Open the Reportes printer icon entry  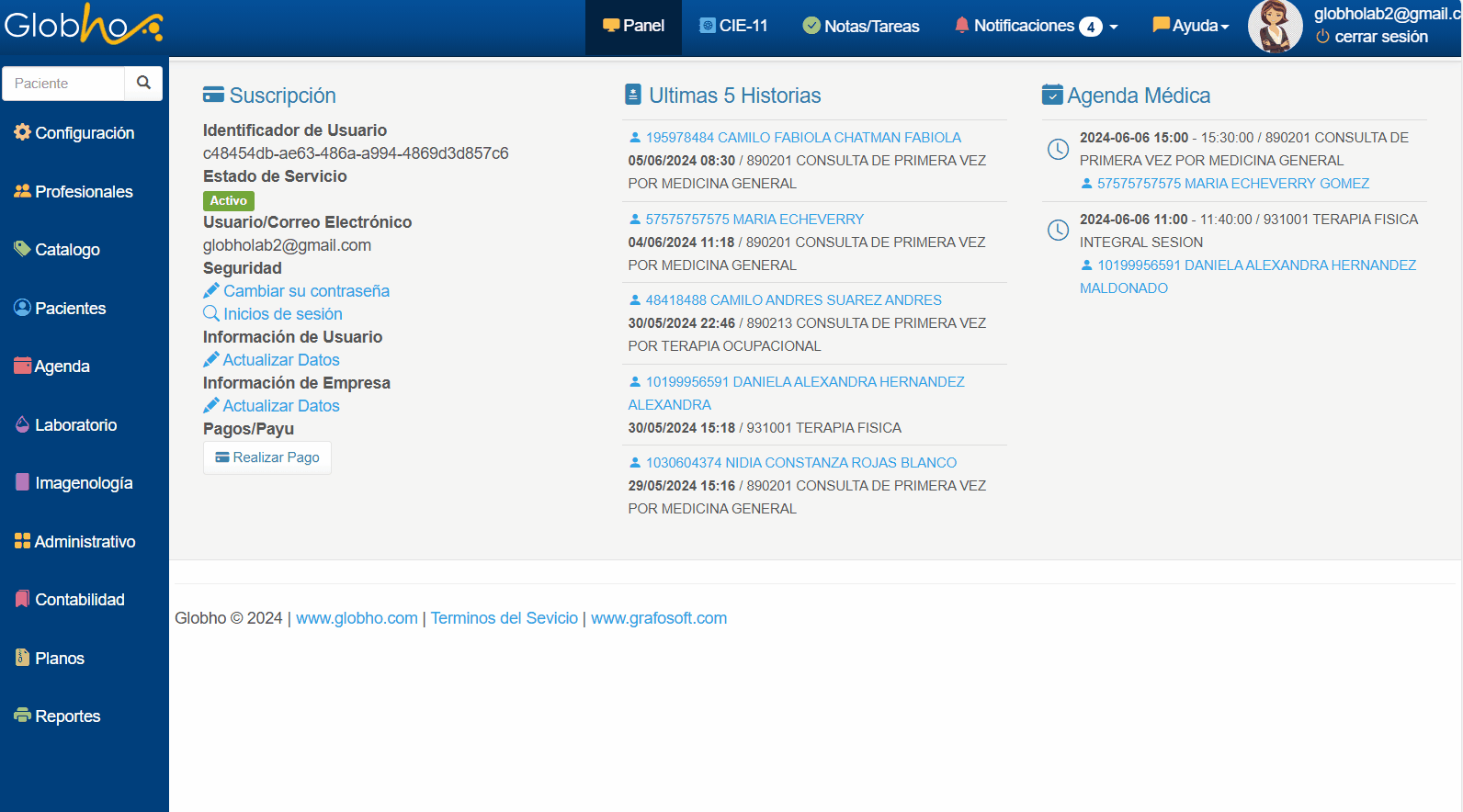click(x=23, y=716)
